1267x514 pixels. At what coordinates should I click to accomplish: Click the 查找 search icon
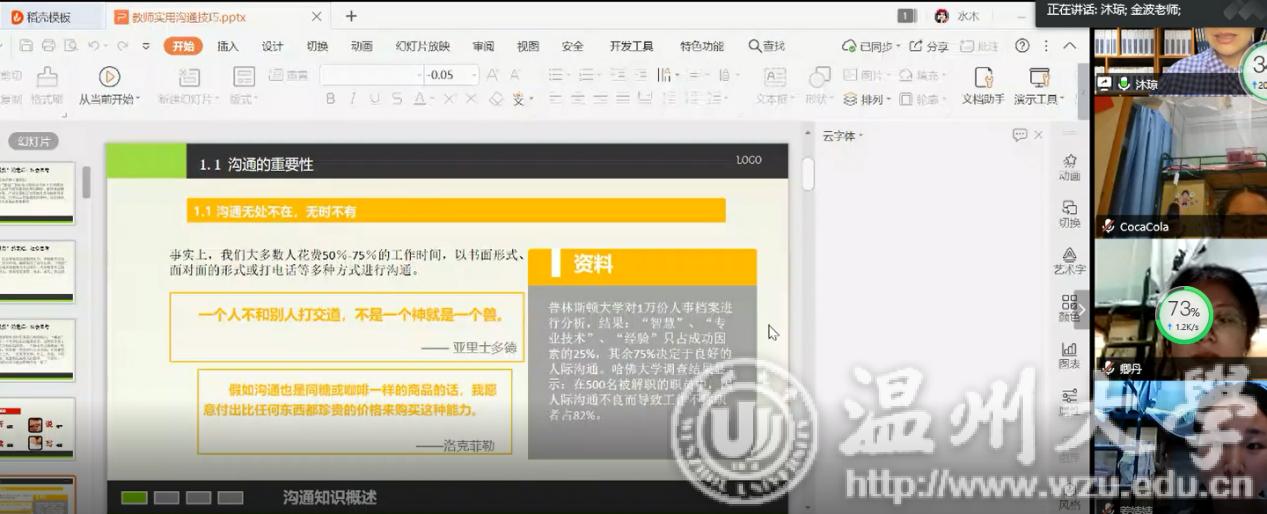pyautogui.click(x=755, y=46)
